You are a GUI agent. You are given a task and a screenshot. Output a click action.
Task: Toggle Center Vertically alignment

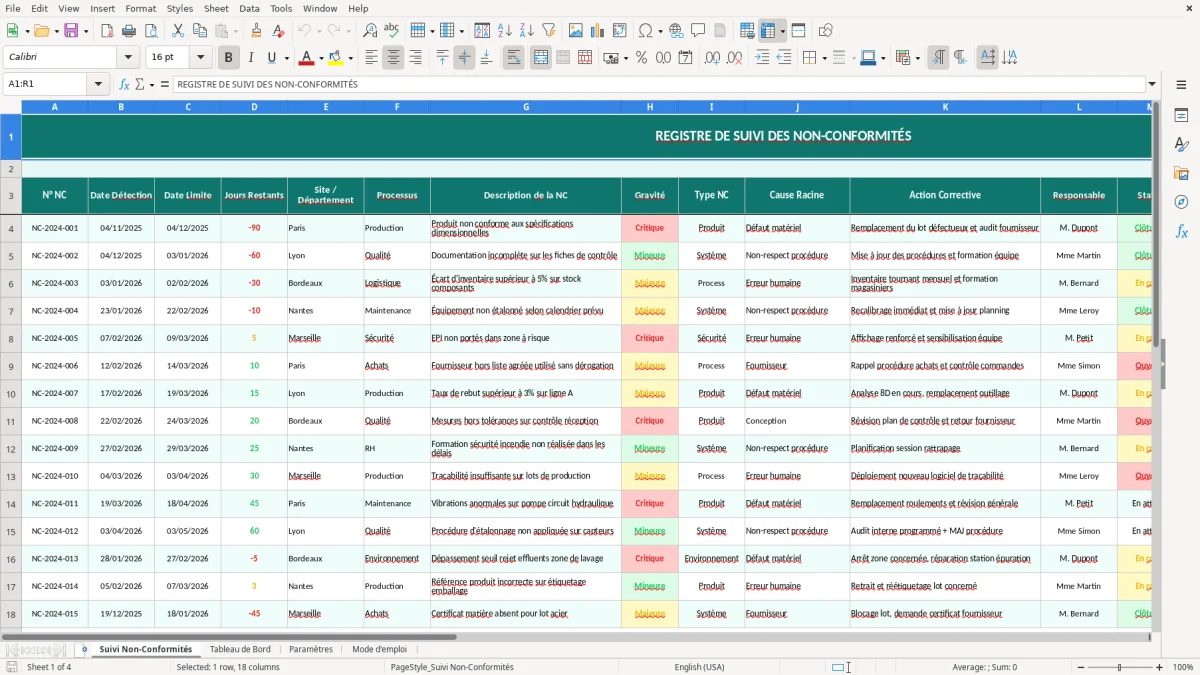464,58
